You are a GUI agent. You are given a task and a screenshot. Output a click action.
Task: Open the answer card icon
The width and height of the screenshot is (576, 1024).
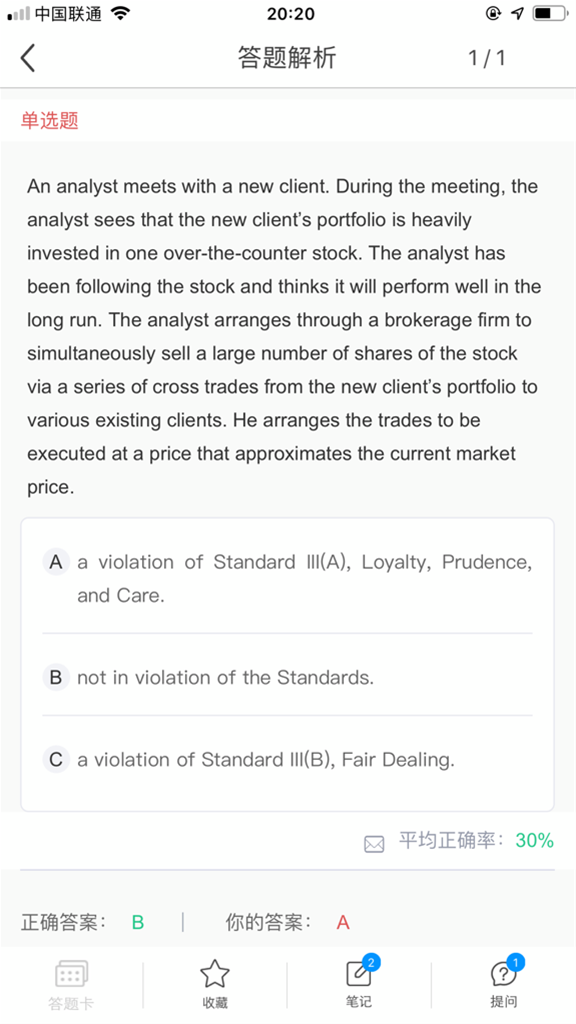pyautogui.click(x=71, y=974)
